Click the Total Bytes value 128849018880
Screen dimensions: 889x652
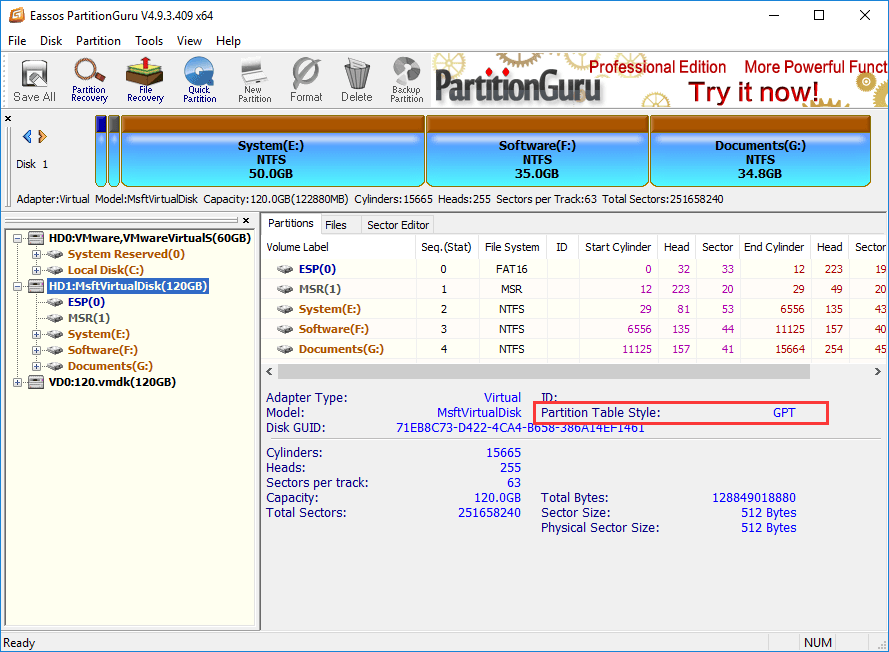[754, 498]
